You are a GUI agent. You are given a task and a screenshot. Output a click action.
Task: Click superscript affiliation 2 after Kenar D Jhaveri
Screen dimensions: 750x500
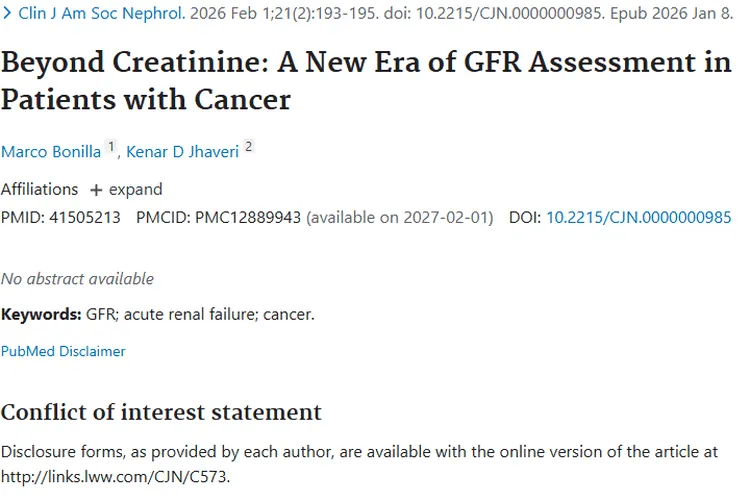(x=249, y=147)
